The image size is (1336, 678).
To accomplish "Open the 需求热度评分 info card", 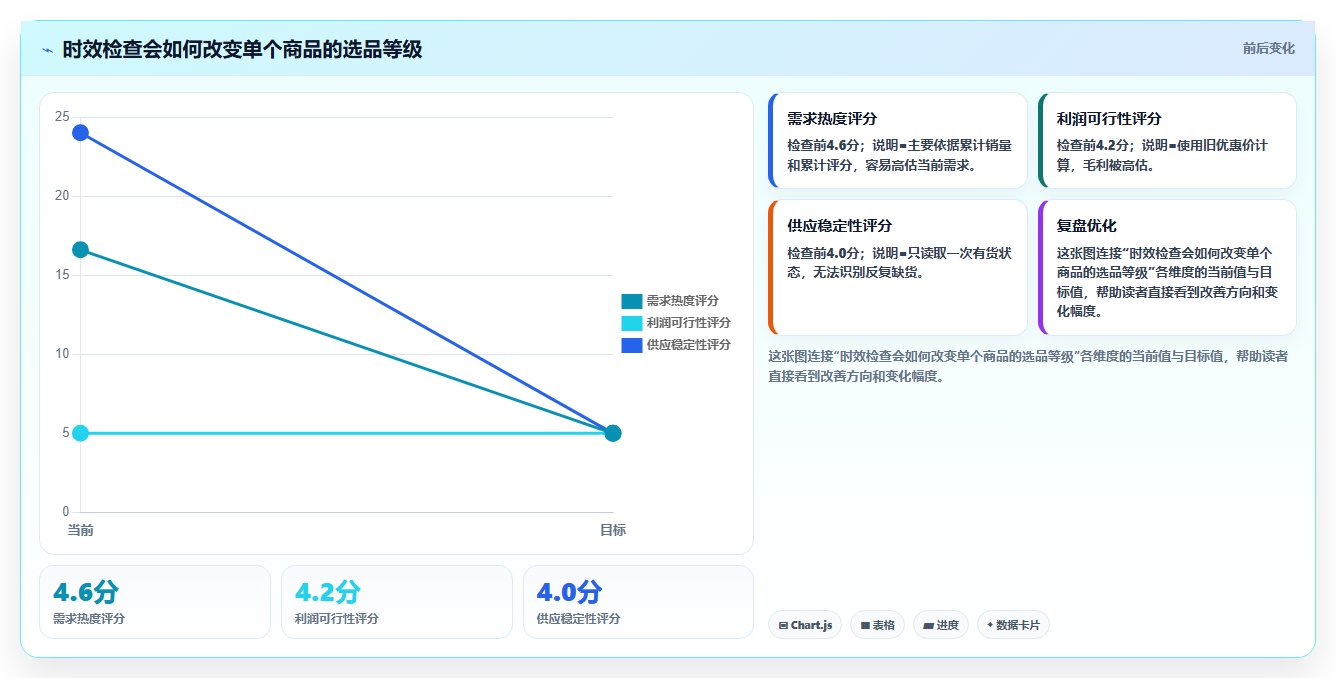I will [898, 141].
